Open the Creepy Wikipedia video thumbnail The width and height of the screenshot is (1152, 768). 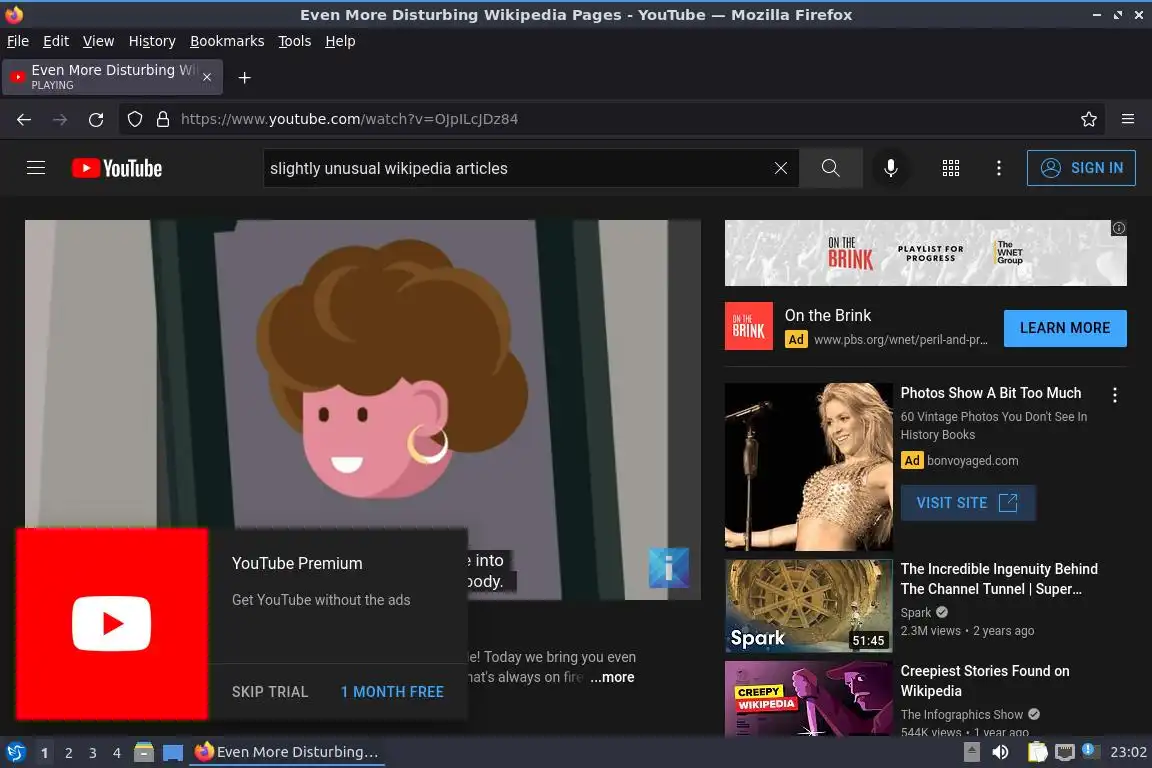click(x=808, y=698)
